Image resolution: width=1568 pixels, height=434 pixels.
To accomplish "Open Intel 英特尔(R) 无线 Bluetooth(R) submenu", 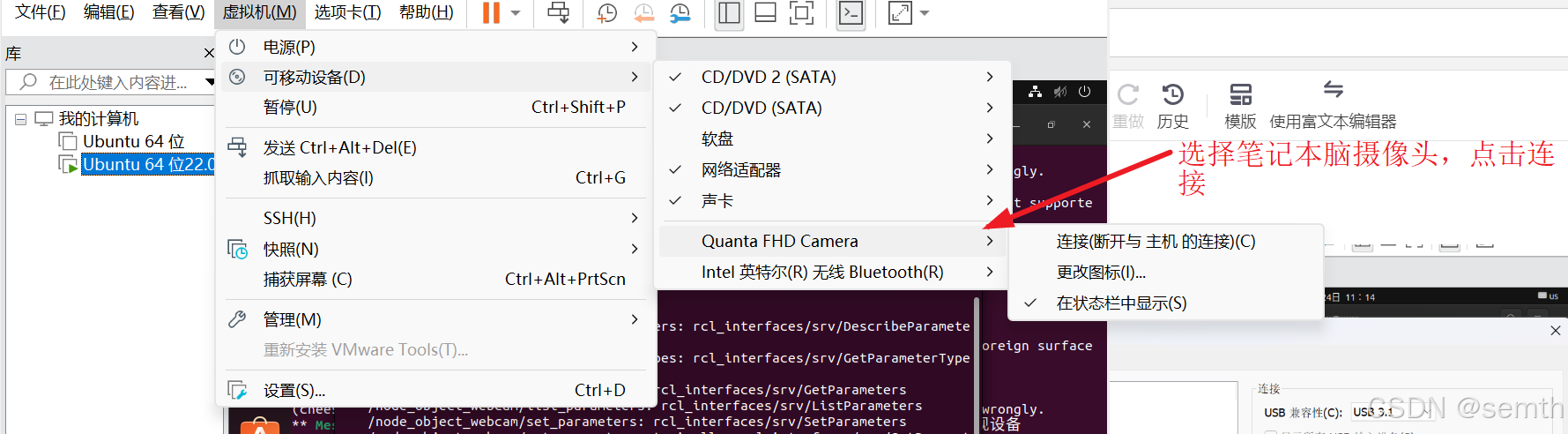I will coord(832,272).
